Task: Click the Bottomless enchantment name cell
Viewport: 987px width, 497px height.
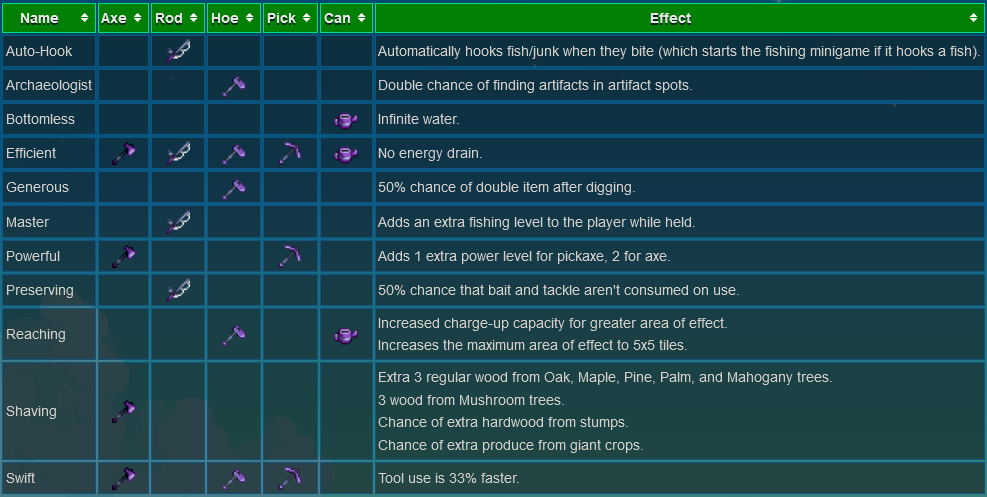Action: pyautogui.click(x=48, y=120)
